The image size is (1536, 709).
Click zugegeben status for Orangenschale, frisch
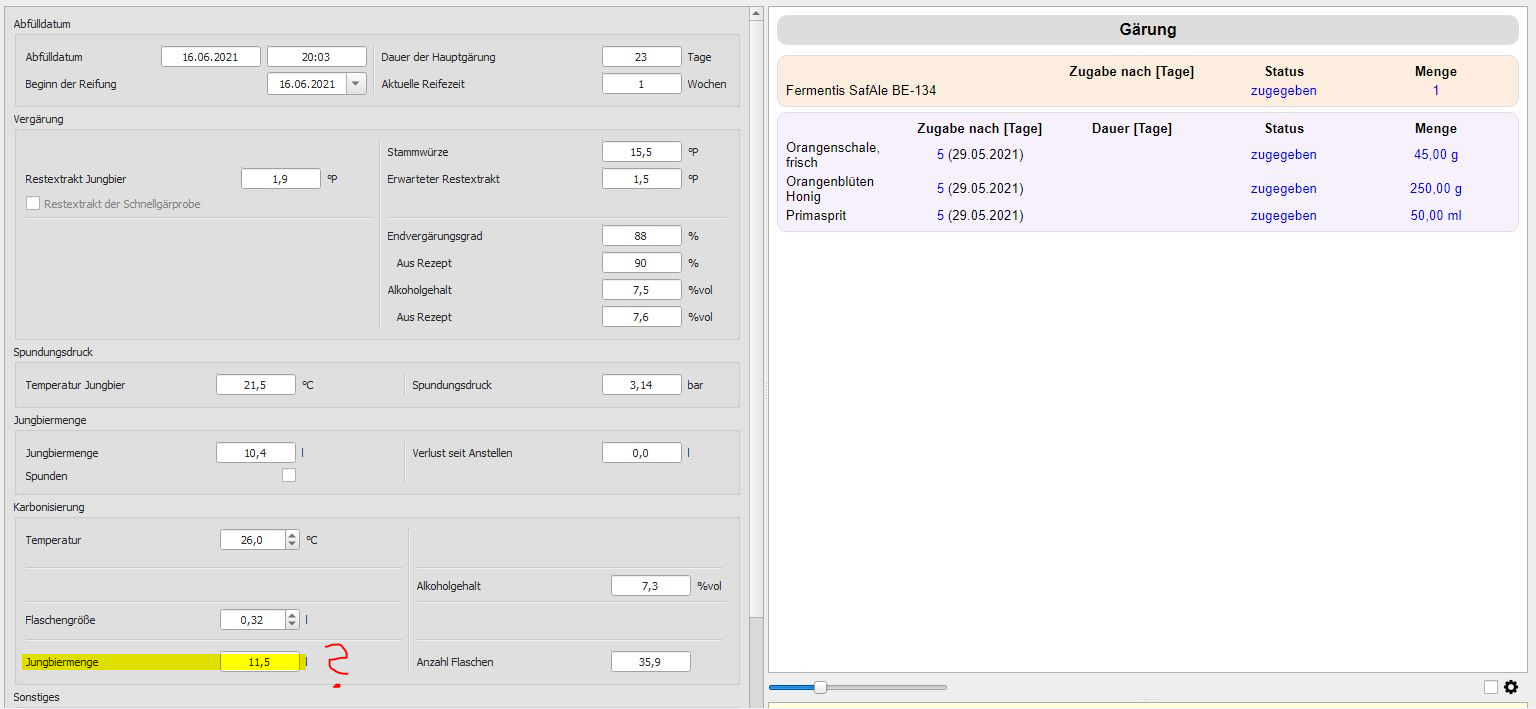click(x=1283, y=155)
